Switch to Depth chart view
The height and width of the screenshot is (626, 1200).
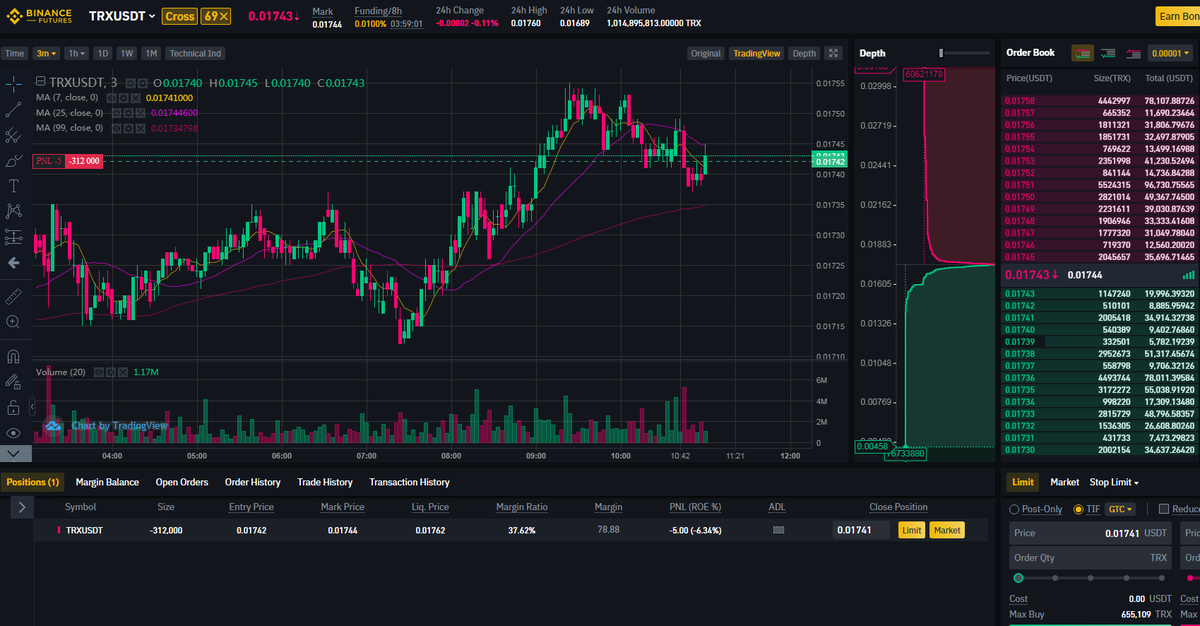tap(804, 53)
